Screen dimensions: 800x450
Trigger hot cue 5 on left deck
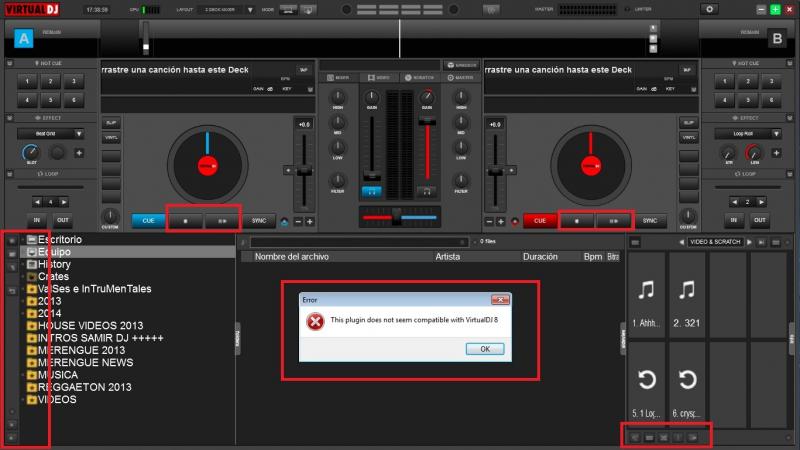(x=51, y=100)
